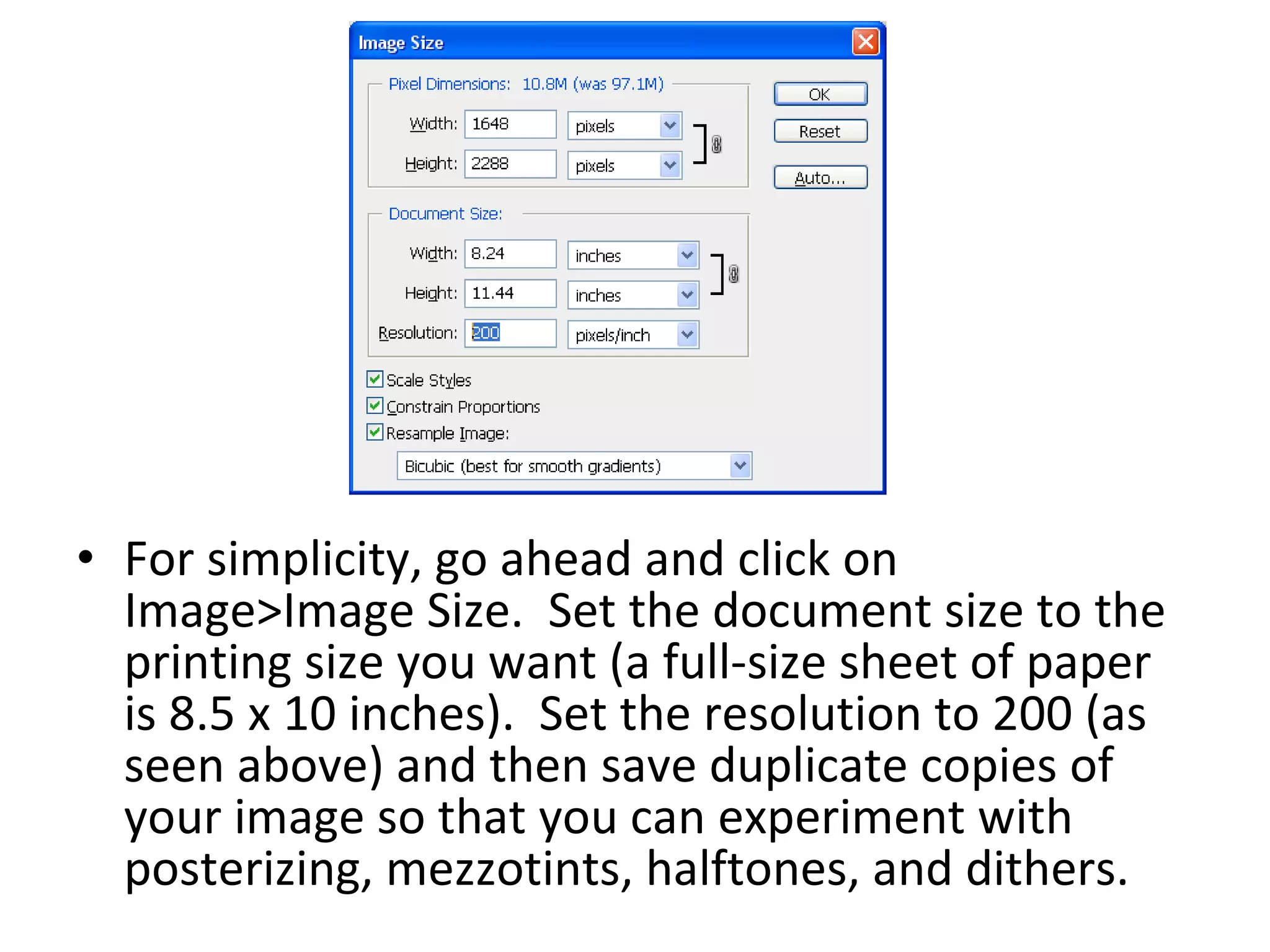
Task: Open document Height inches dropdown
Action: [633, 295]
